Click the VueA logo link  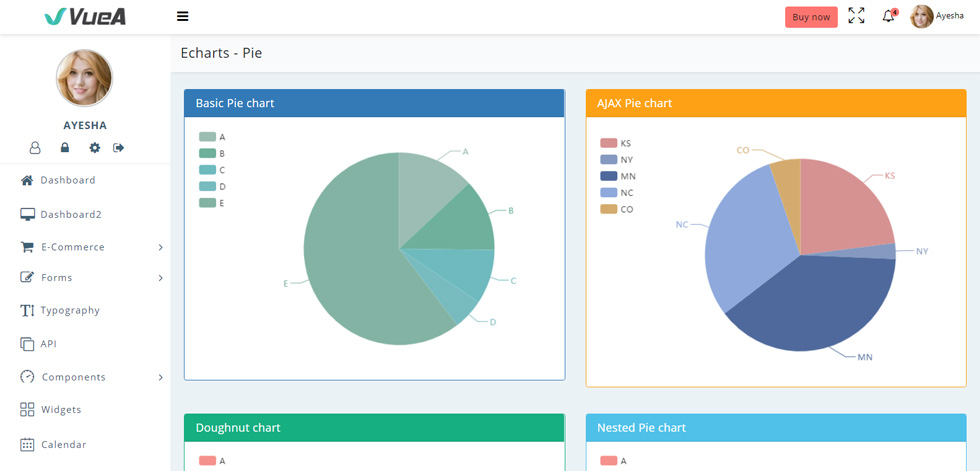click(85, 17)
